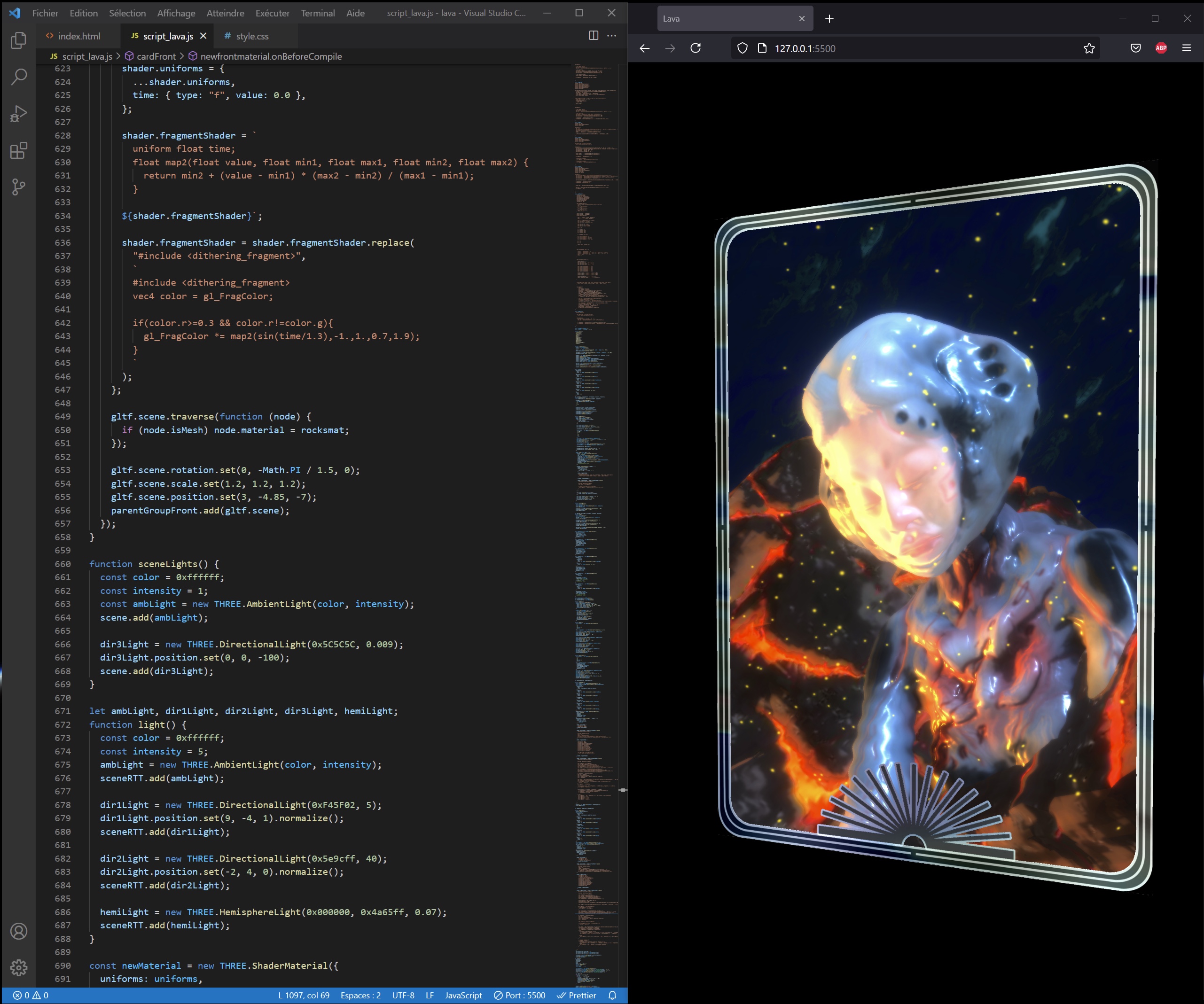
Task: Click the Accounts icon in activity bar
Action: [18, 931]
